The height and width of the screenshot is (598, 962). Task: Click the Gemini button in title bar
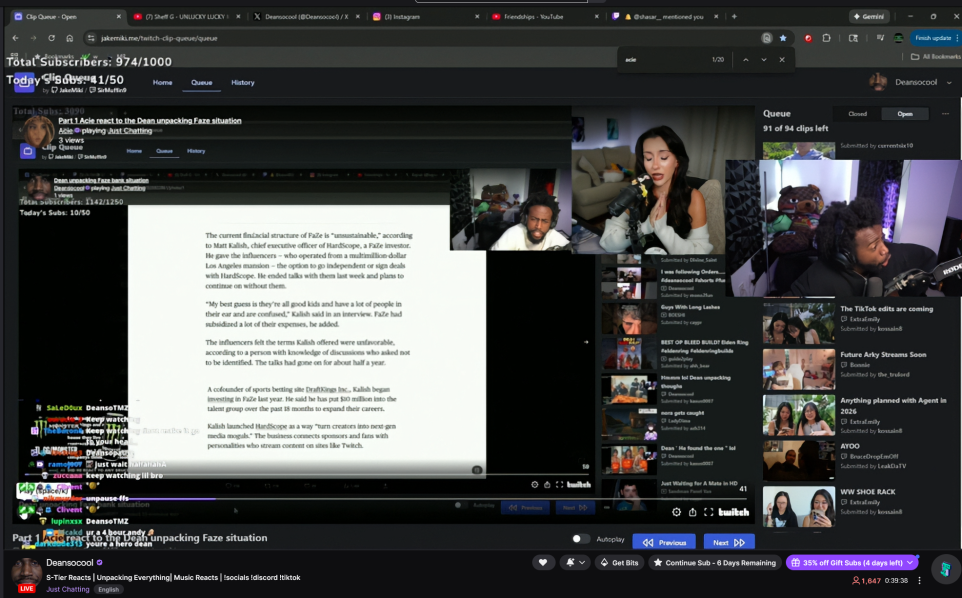(868, 17)
